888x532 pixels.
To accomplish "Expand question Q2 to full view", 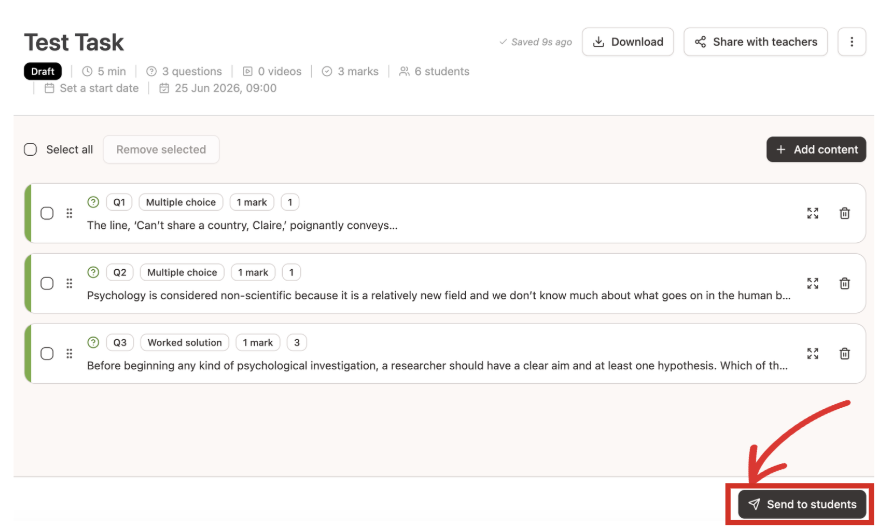I will [813, 284].
